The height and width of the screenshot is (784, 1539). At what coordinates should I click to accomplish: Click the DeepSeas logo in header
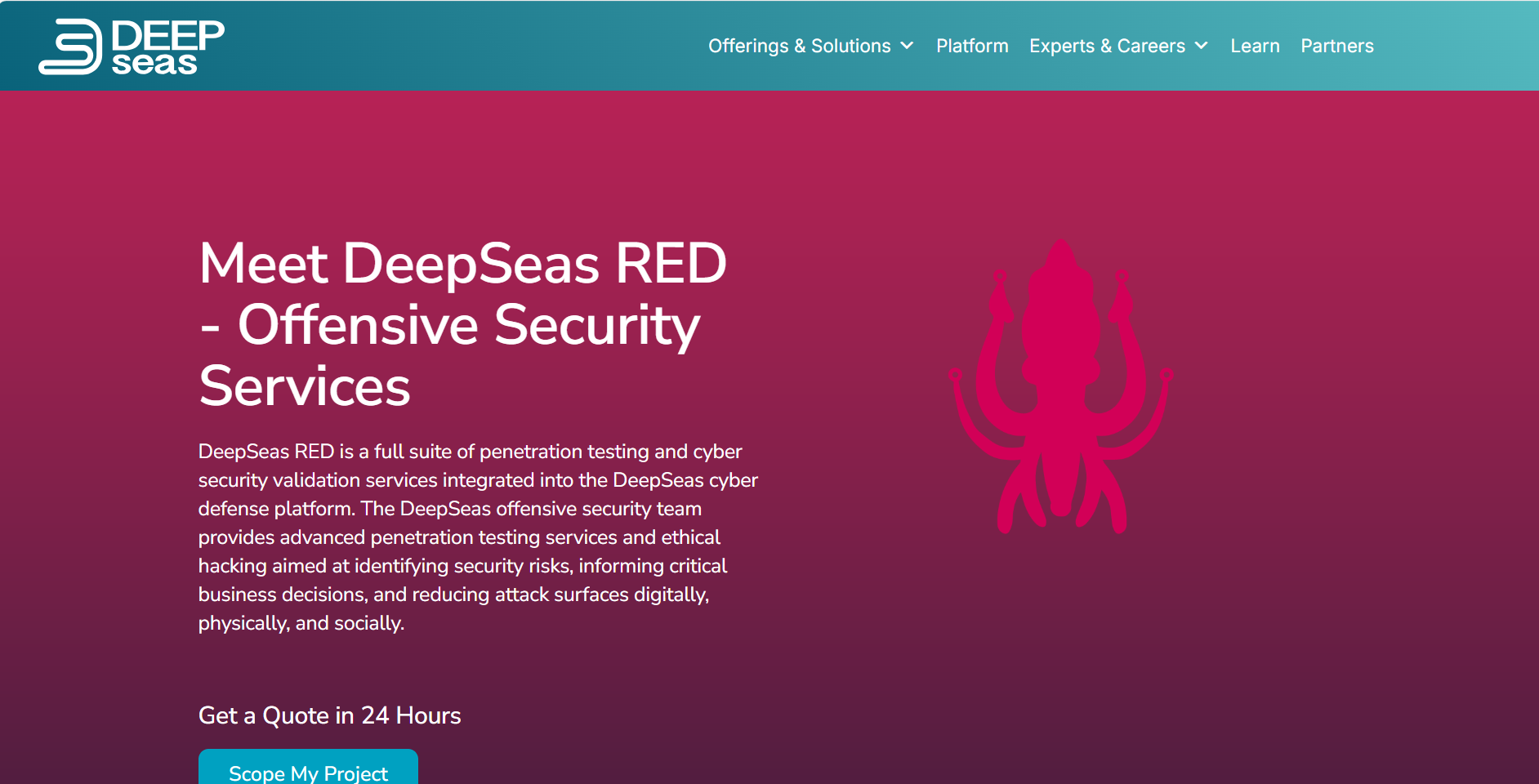[132, 47]
